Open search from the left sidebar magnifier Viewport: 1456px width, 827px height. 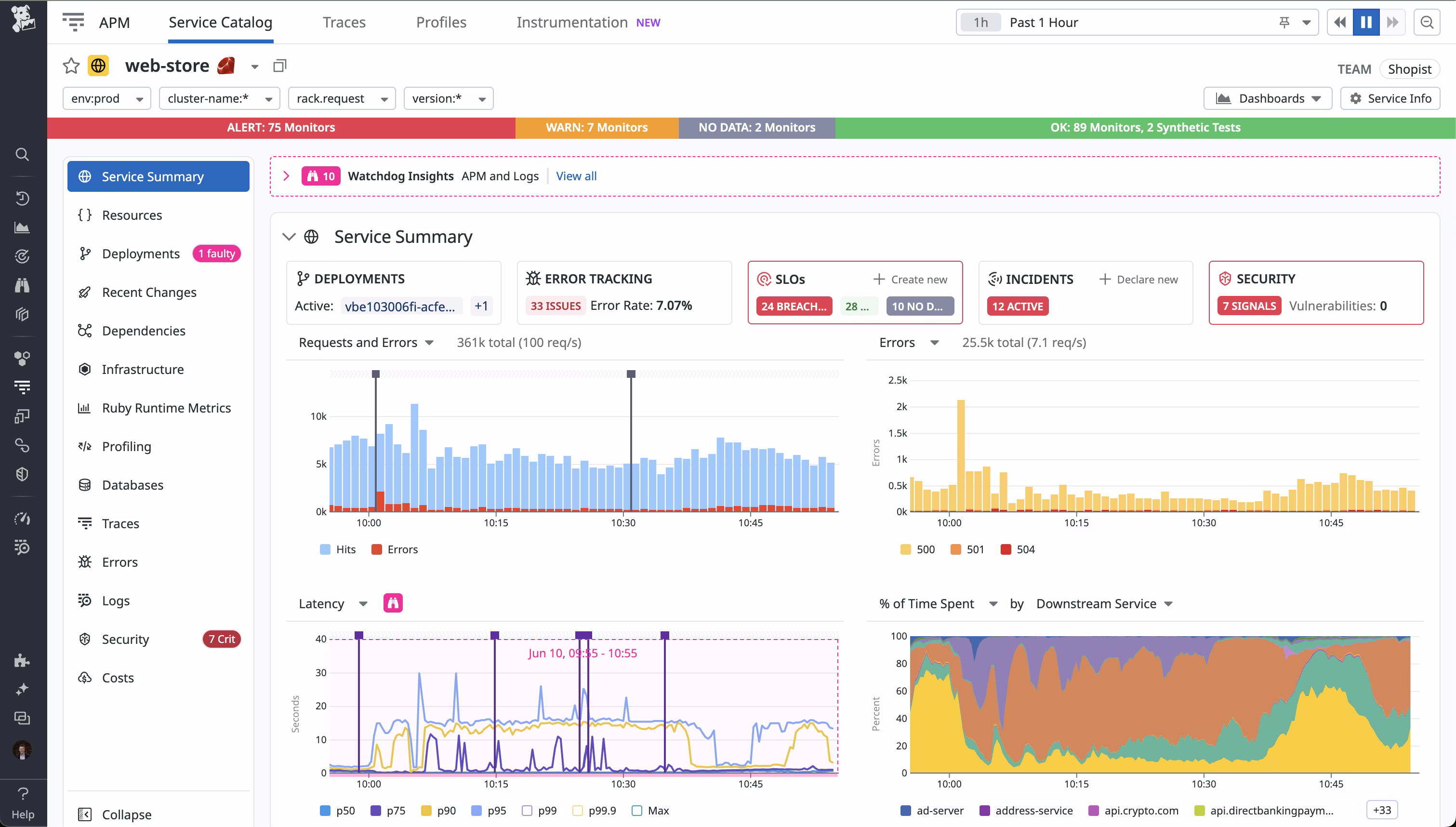(22, 155)
